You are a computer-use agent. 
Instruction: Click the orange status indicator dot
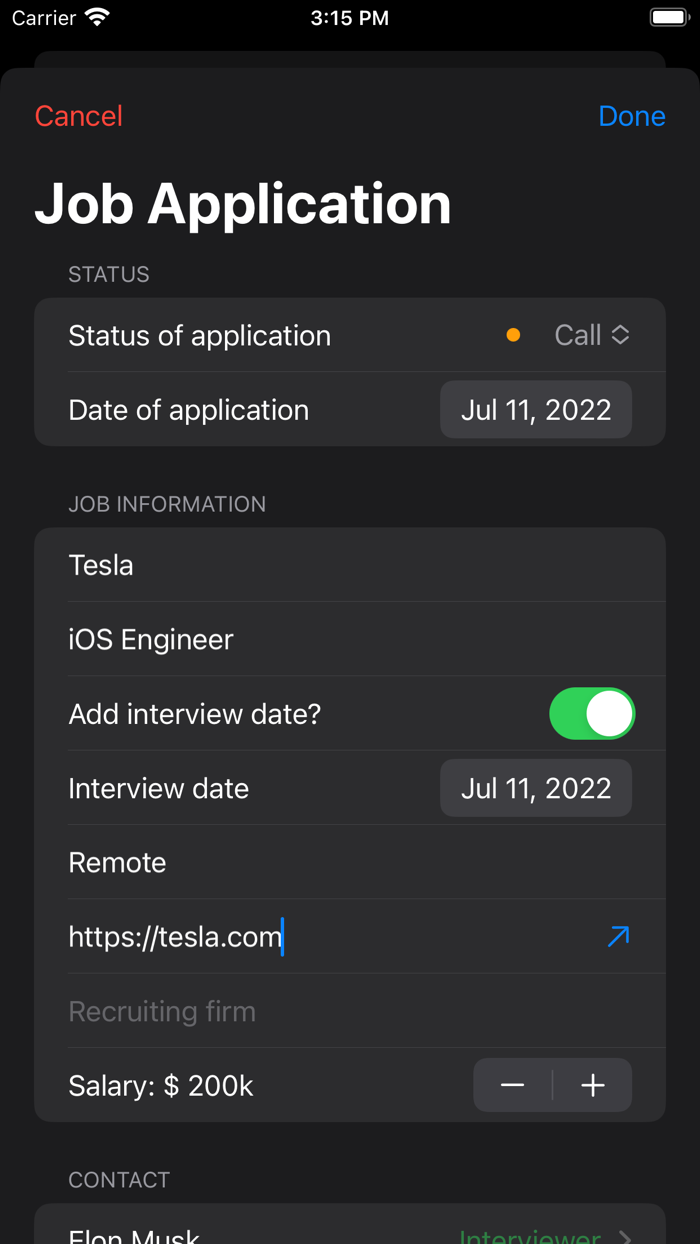point(513,335)
